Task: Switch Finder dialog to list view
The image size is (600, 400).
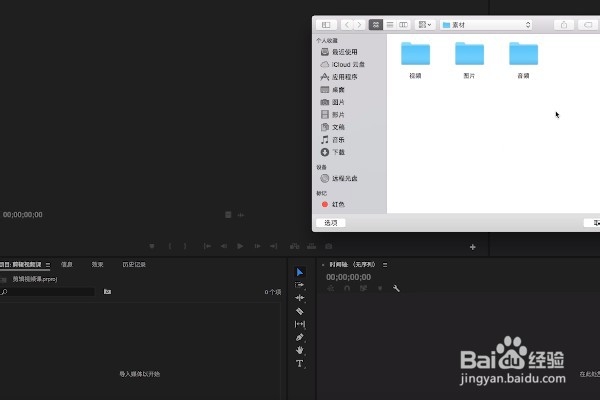Action: click(x=390, y=25)
